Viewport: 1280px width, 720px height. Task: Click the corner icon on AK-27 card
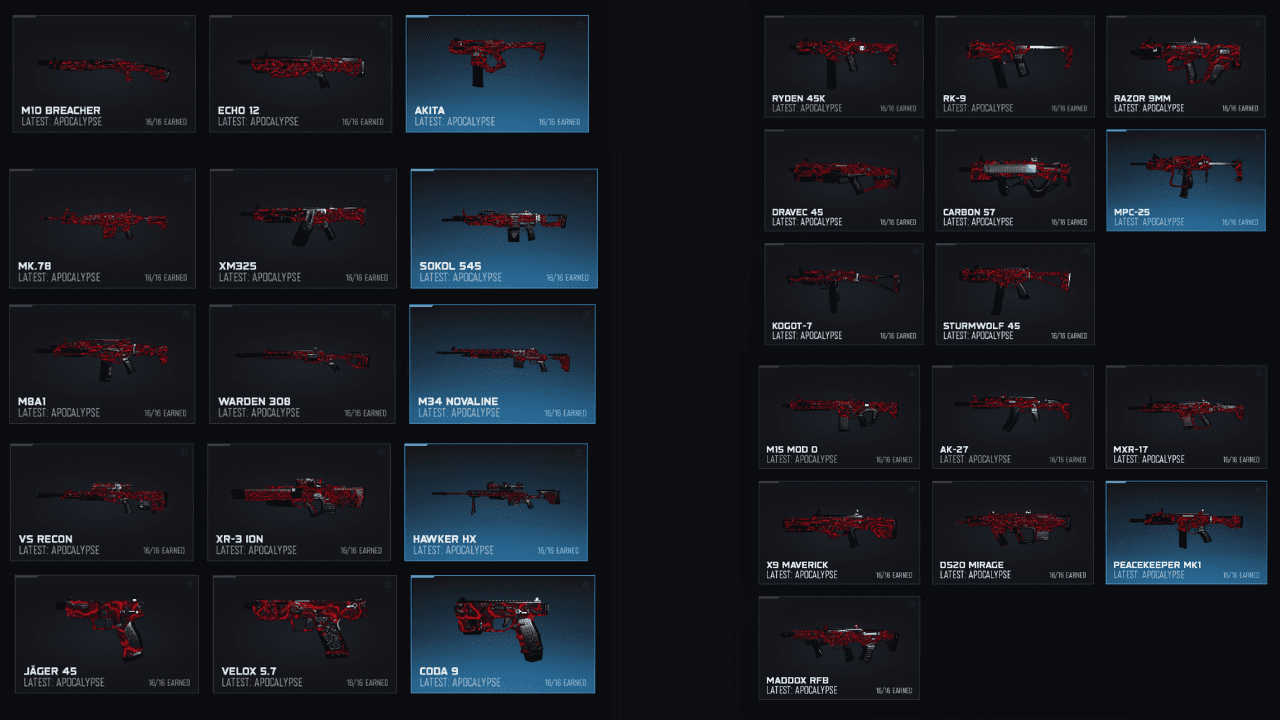pyautogui.click(x=1083, y=374)
